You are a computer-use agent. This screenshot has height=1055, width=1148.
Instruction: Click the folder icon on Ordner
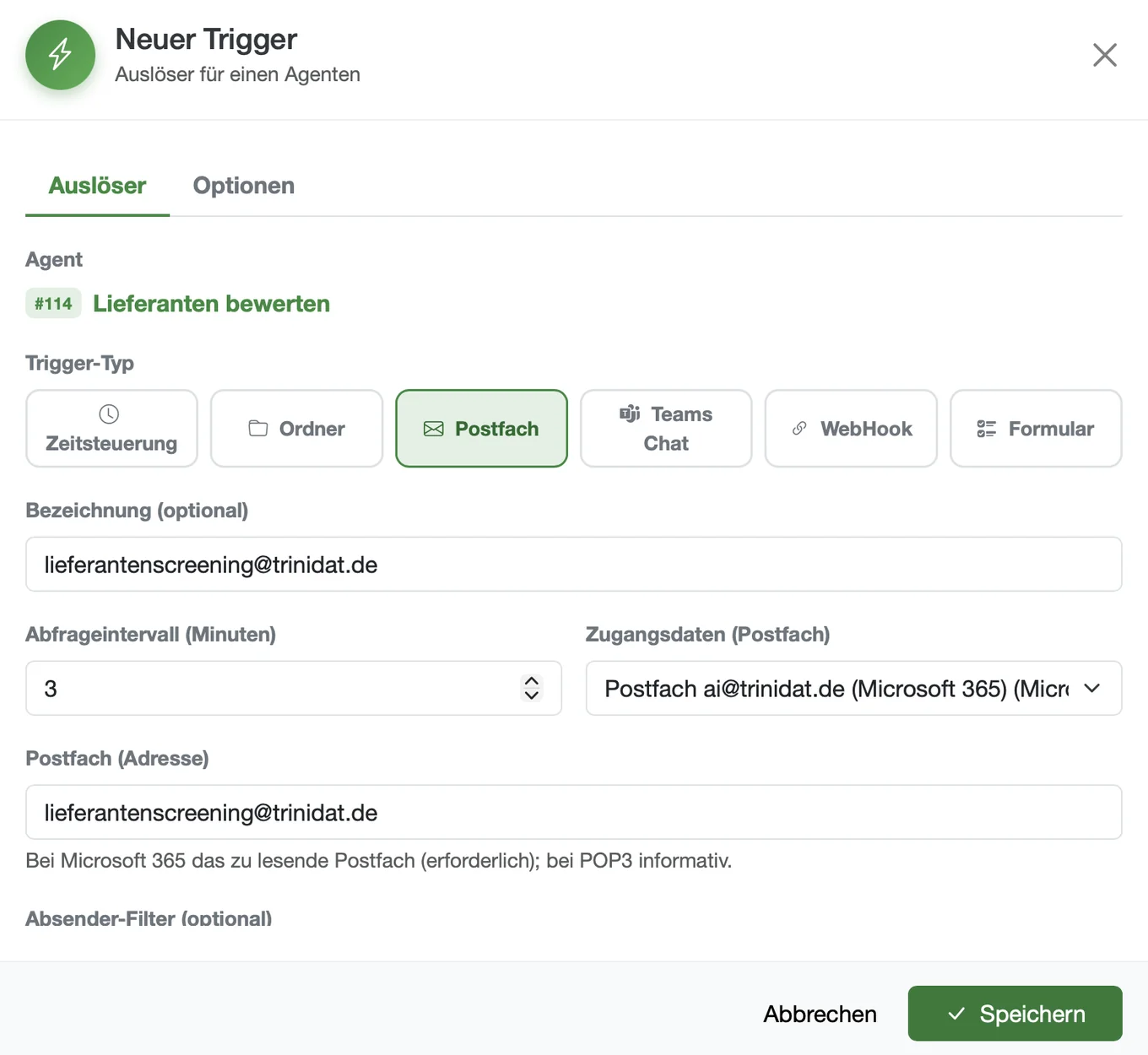(258, 428)
